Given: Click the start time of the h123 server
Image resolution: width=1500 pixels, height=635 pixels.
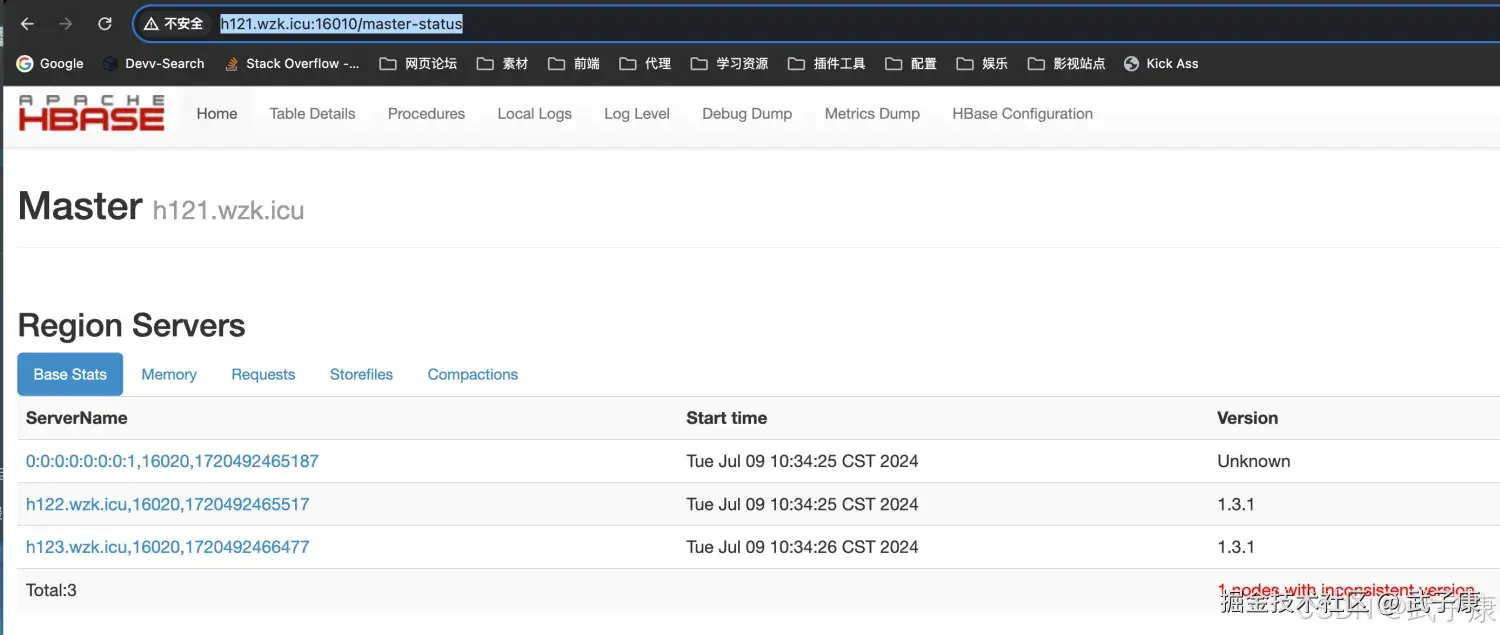Looking at the screenshot, I should 802,547.
